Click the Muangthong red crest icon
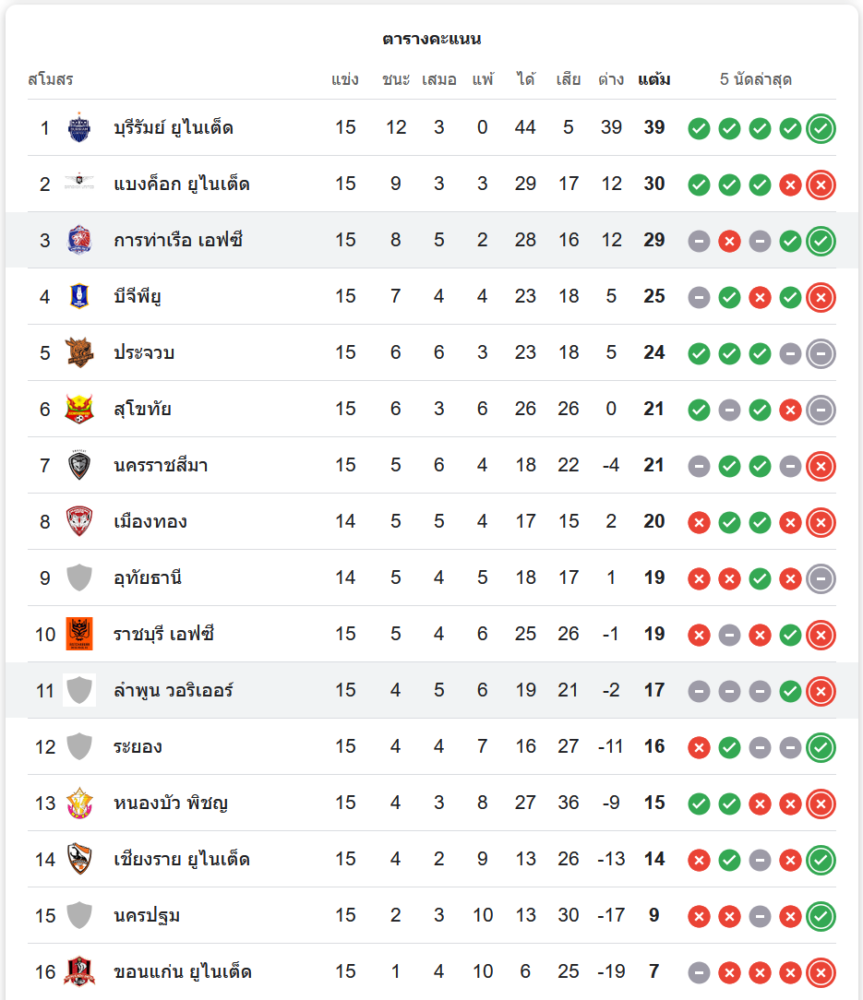The width and height of the screenshot is (863, 1000). click(x=79, y=521)
